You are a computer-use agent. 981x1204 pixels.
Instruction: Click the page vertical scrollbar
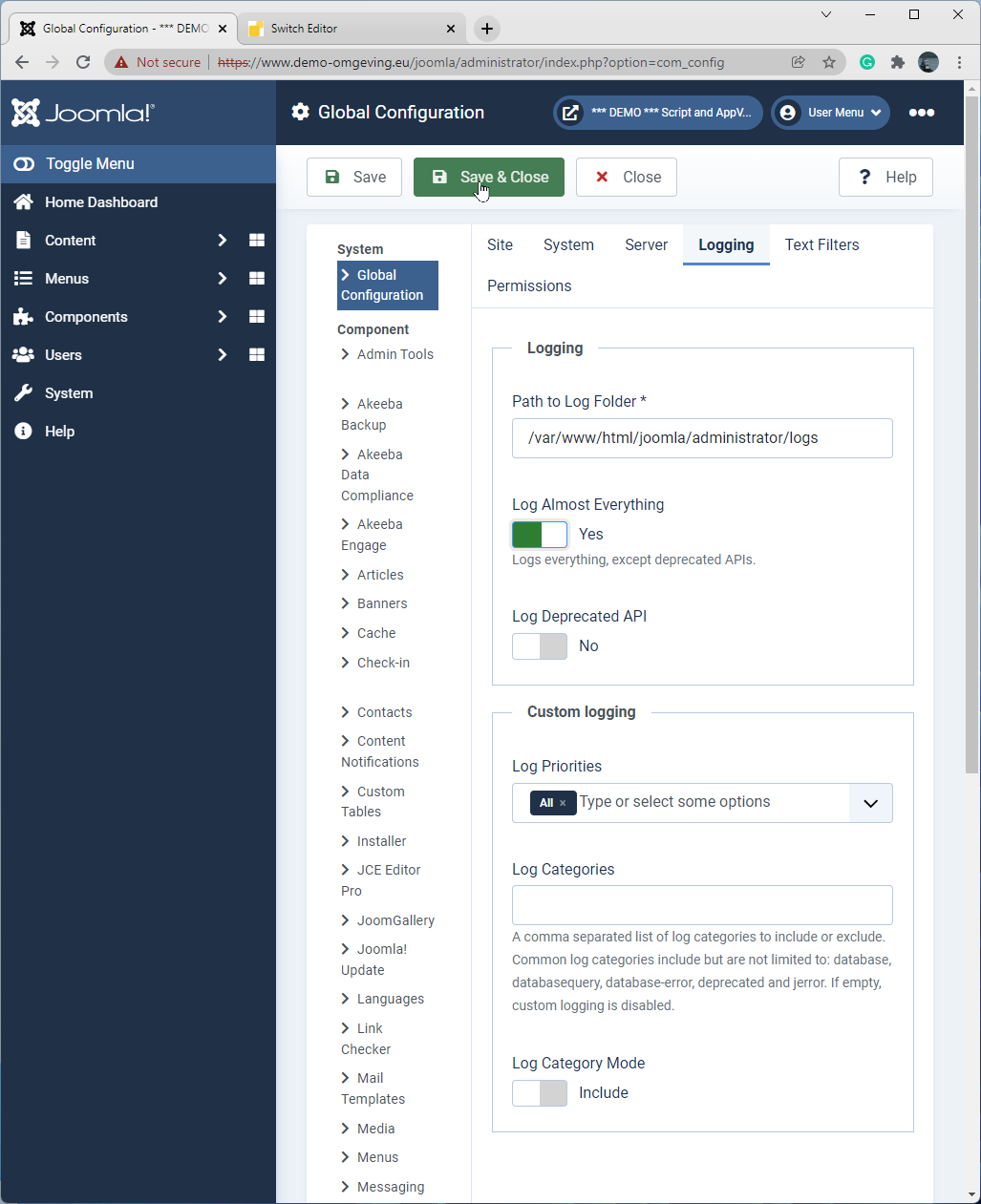pos(971,430)
